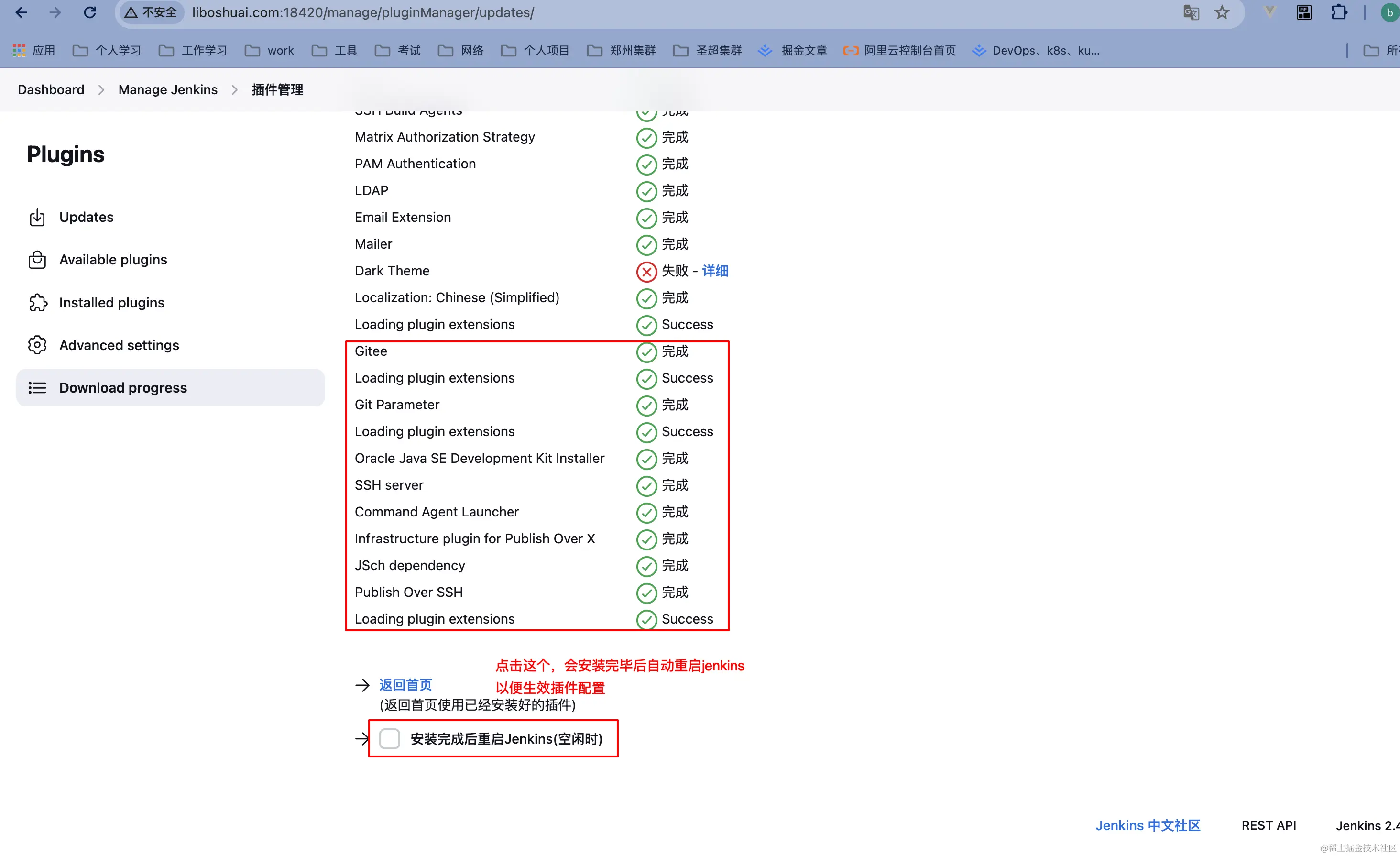
Task: Click the Available plugins shopping bag icon
Action: point(37,260)
